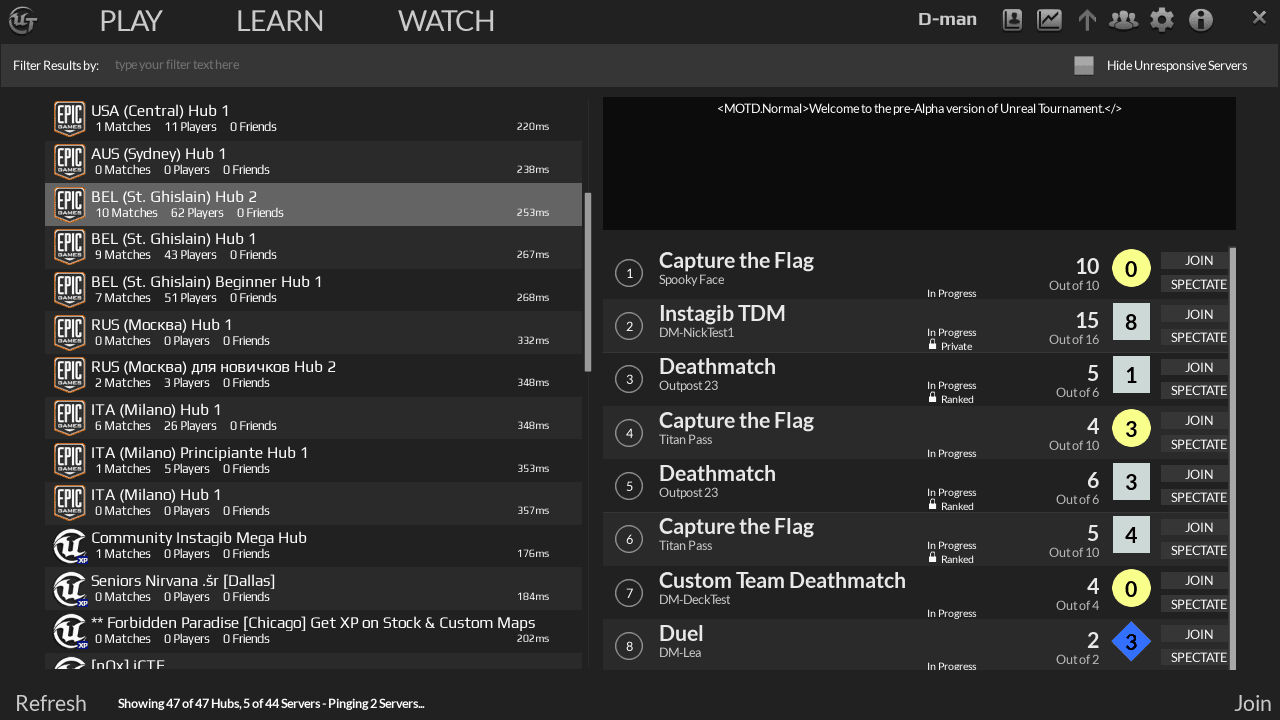The height and width of the screenshot is (720, 1280).
Task: Select the 220ms ping value
Action: pos(533,127)
